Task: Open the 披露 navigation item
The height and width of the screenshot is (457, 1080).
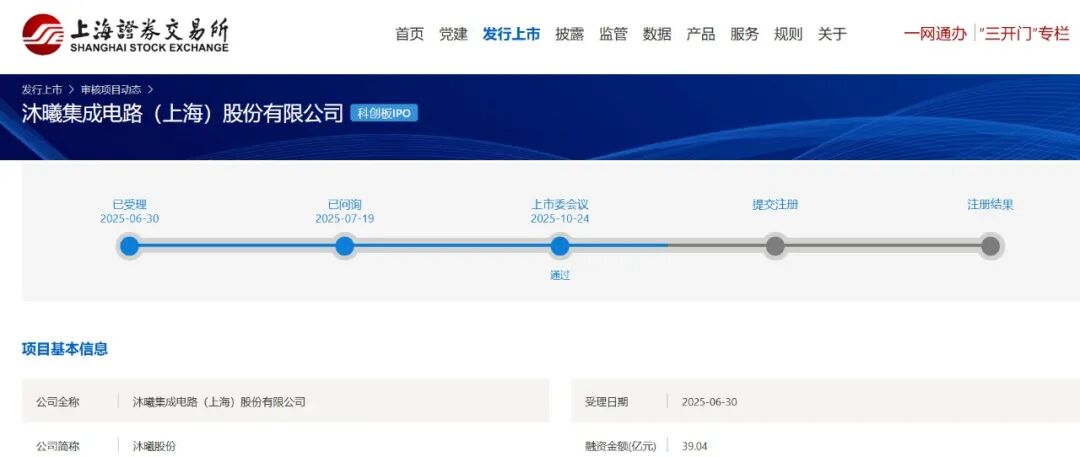Action: pyautogui.click(x=570, y=34)
